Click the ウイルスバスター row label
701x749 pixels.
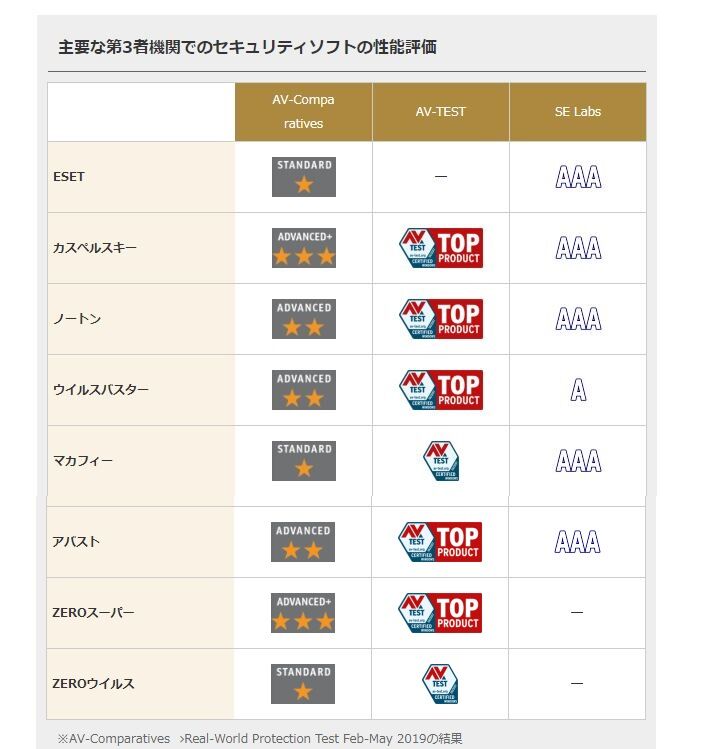[x=101, y=390]
